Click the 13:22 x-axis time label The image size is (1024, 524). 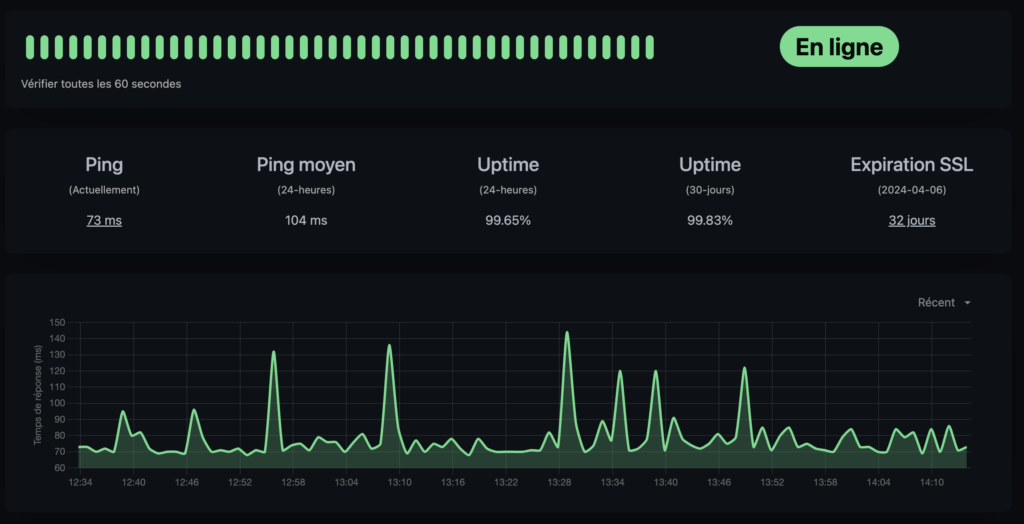pyautogui.click(x=506, y=483)
